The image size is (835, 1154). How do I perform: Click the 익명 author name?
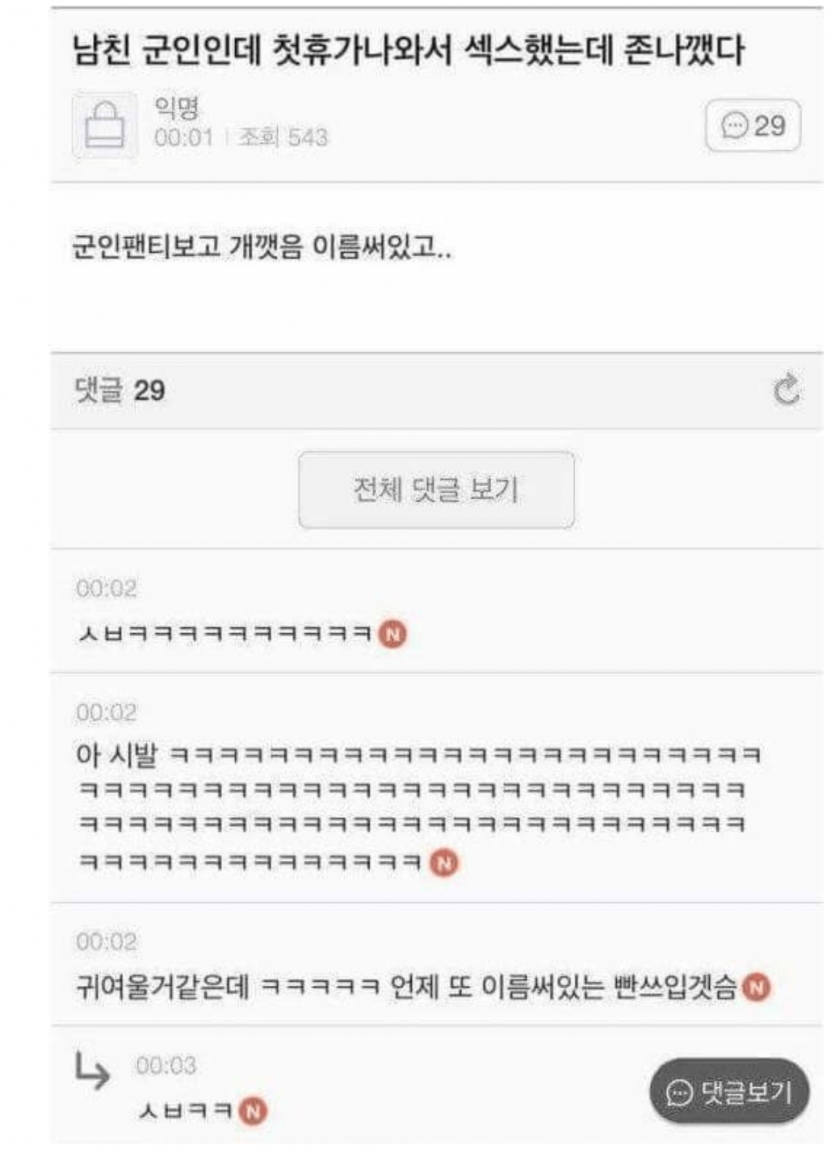177,108
